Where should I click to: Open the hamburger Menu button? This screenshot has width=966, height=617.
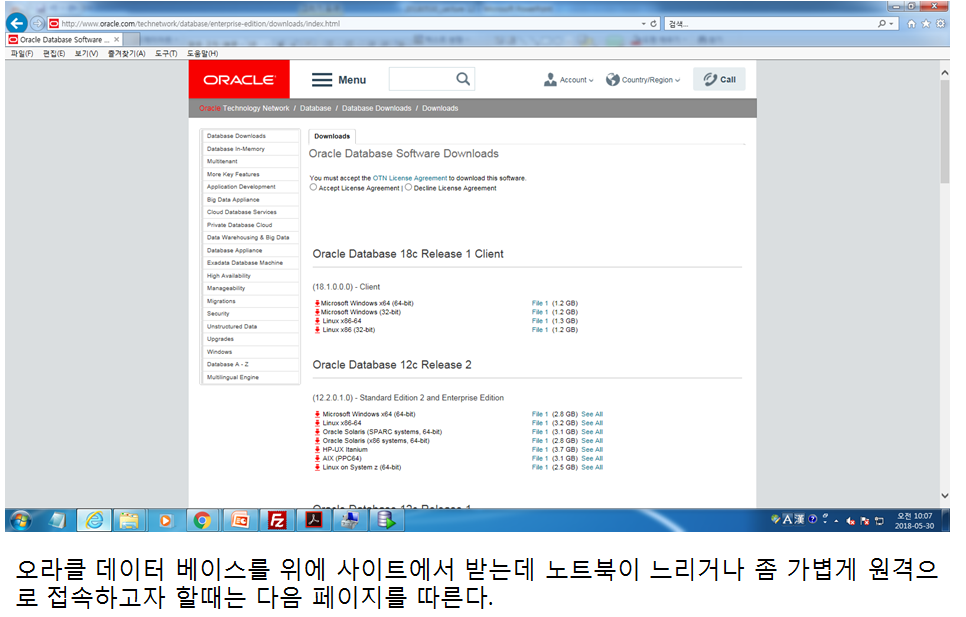pos(339,80)
